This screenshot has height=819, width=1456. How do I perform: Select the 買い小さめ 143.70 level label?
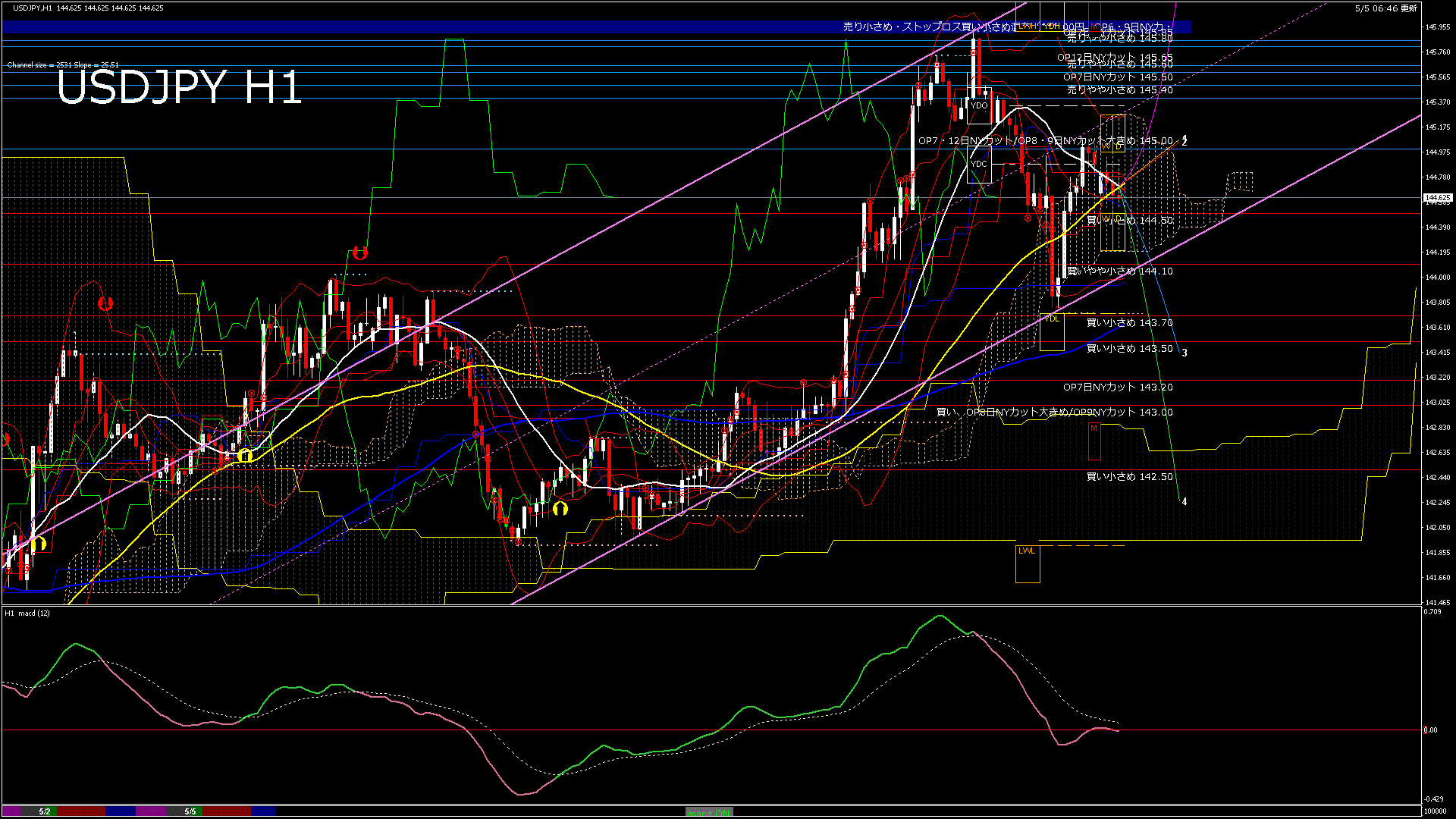tap(1130, 323)
